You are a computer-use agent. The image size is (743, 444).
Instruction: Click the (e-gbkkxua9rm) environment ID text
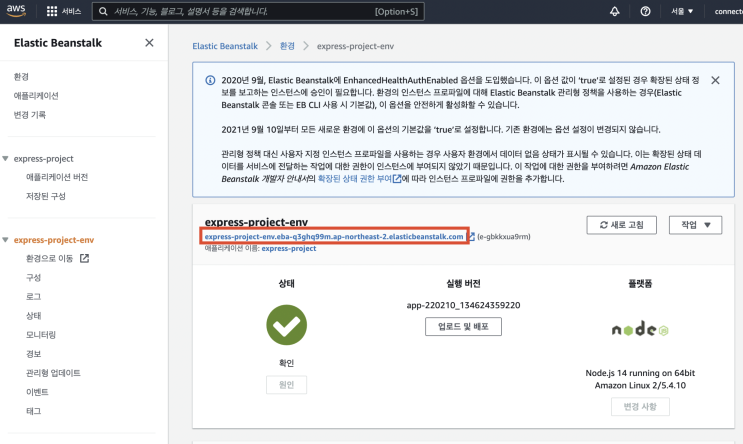tap(504, 236)
